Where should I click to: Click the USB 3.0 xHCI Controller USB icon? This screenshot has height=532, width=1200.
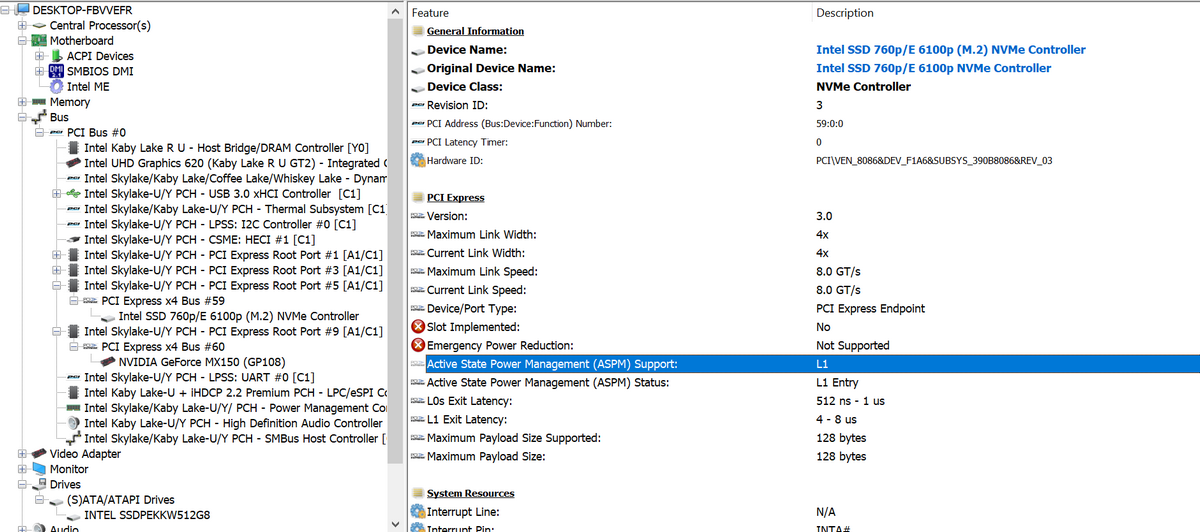point(73,194)
